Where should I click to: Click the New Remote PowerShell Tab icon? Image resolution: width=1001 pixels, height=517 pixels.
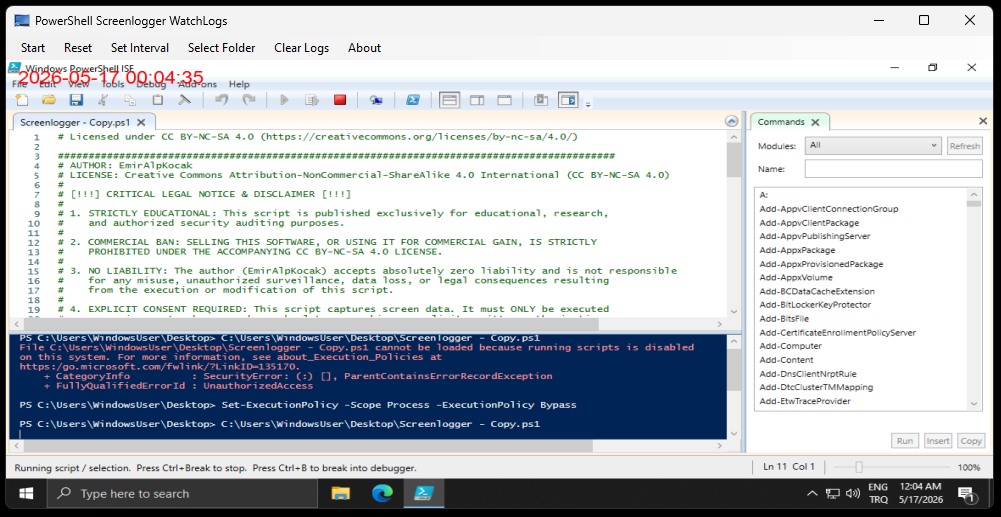376,100
